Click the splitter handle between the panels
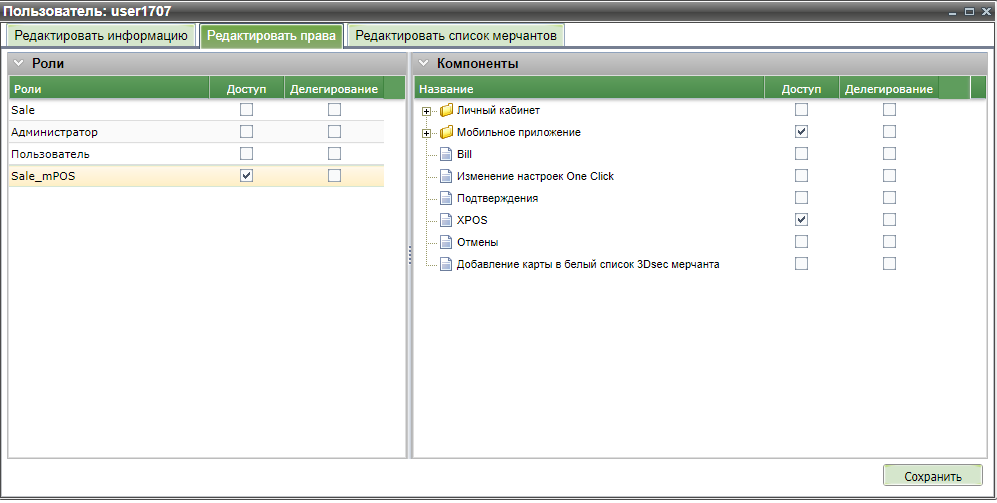The image size is (997, 503). tap(410, 256)
